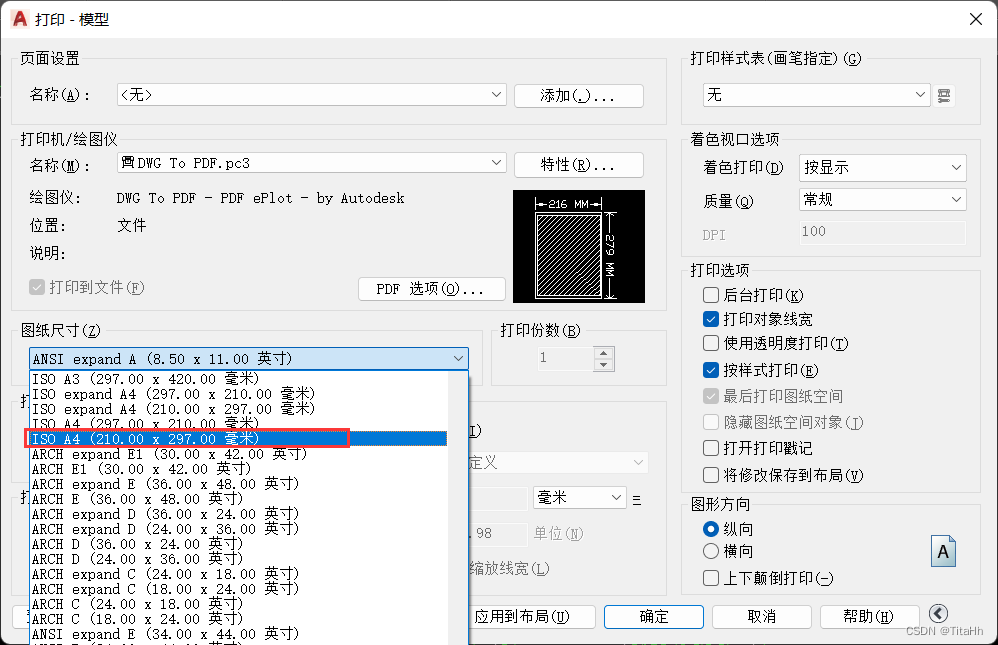Viewport: 998px width, 645px height.
Task: Toggle 按样式打印(E) checkbox
Action: tap(711, 370)
